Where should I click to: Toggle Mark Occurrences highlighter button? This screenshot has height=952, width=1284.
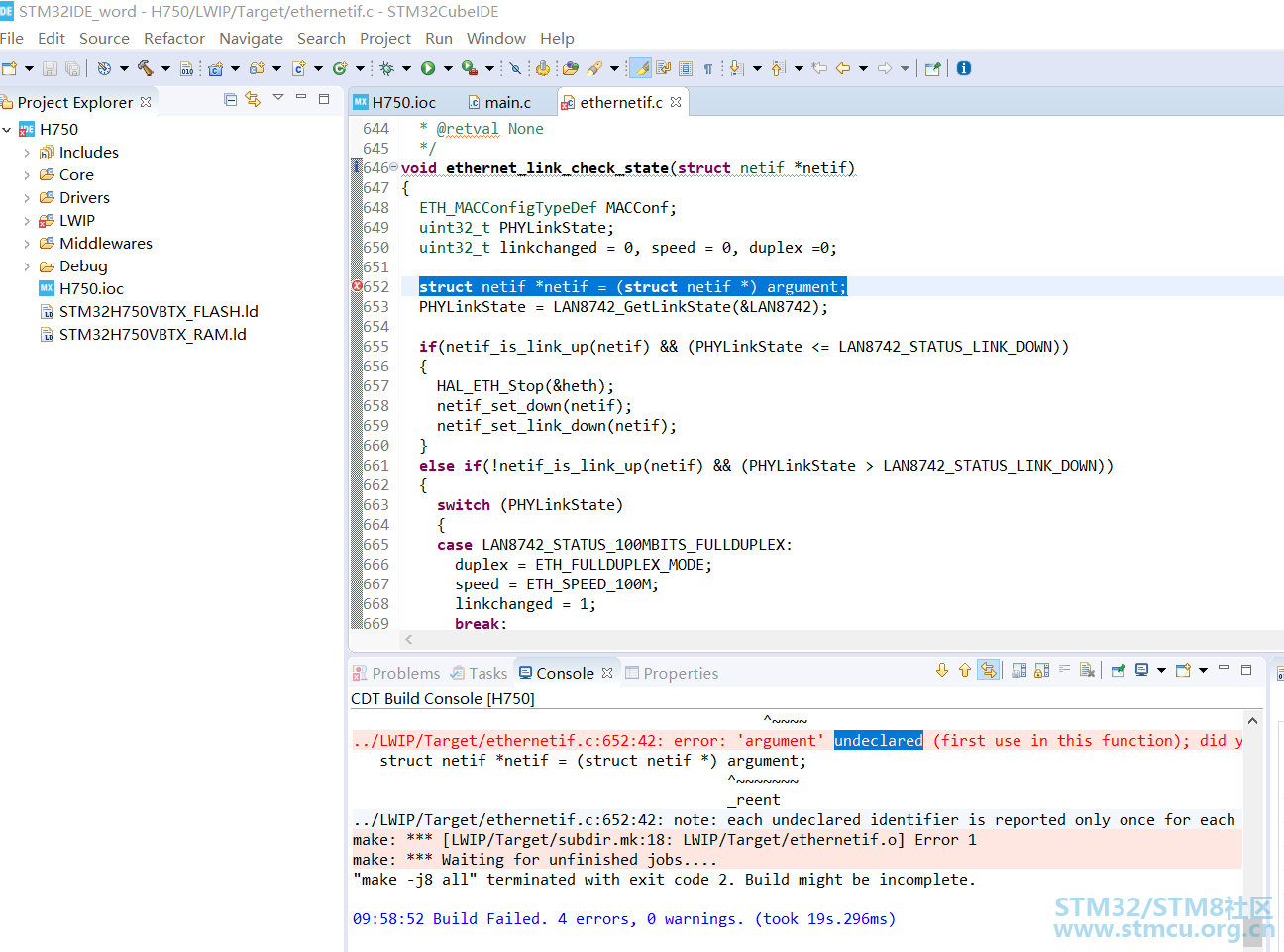coord(641,68)
